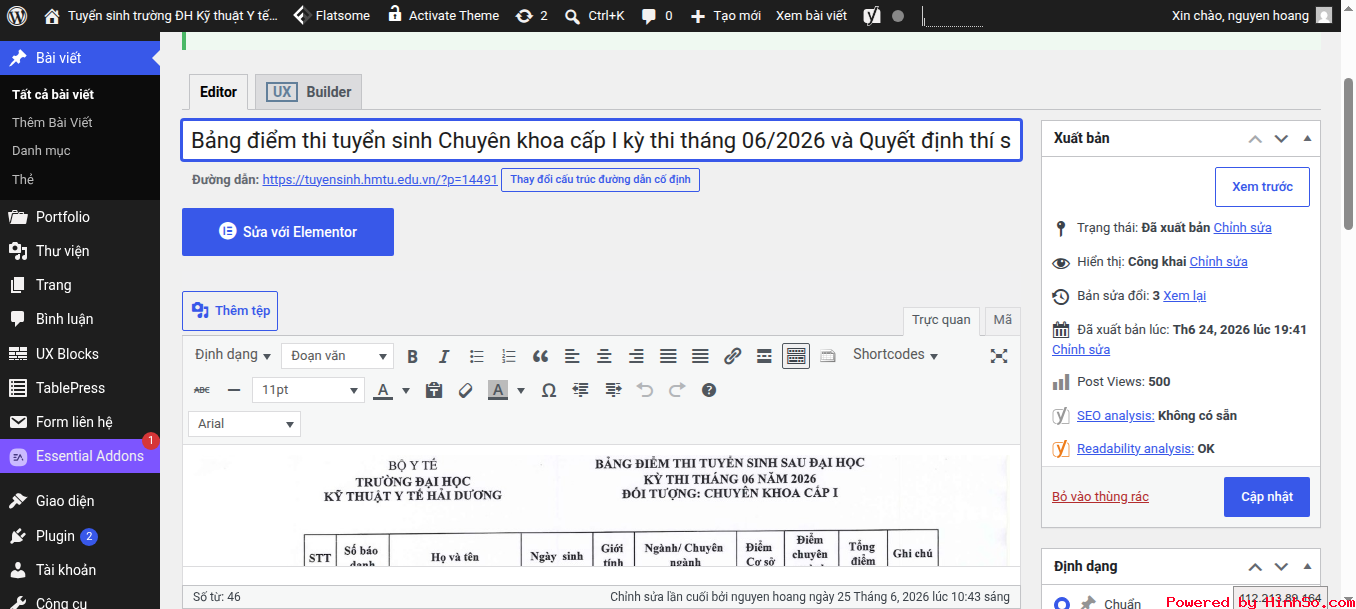The image size is (1356, 609).
Task: Switch editor to Mã text tab
Action: click(x=1002, y=320)
